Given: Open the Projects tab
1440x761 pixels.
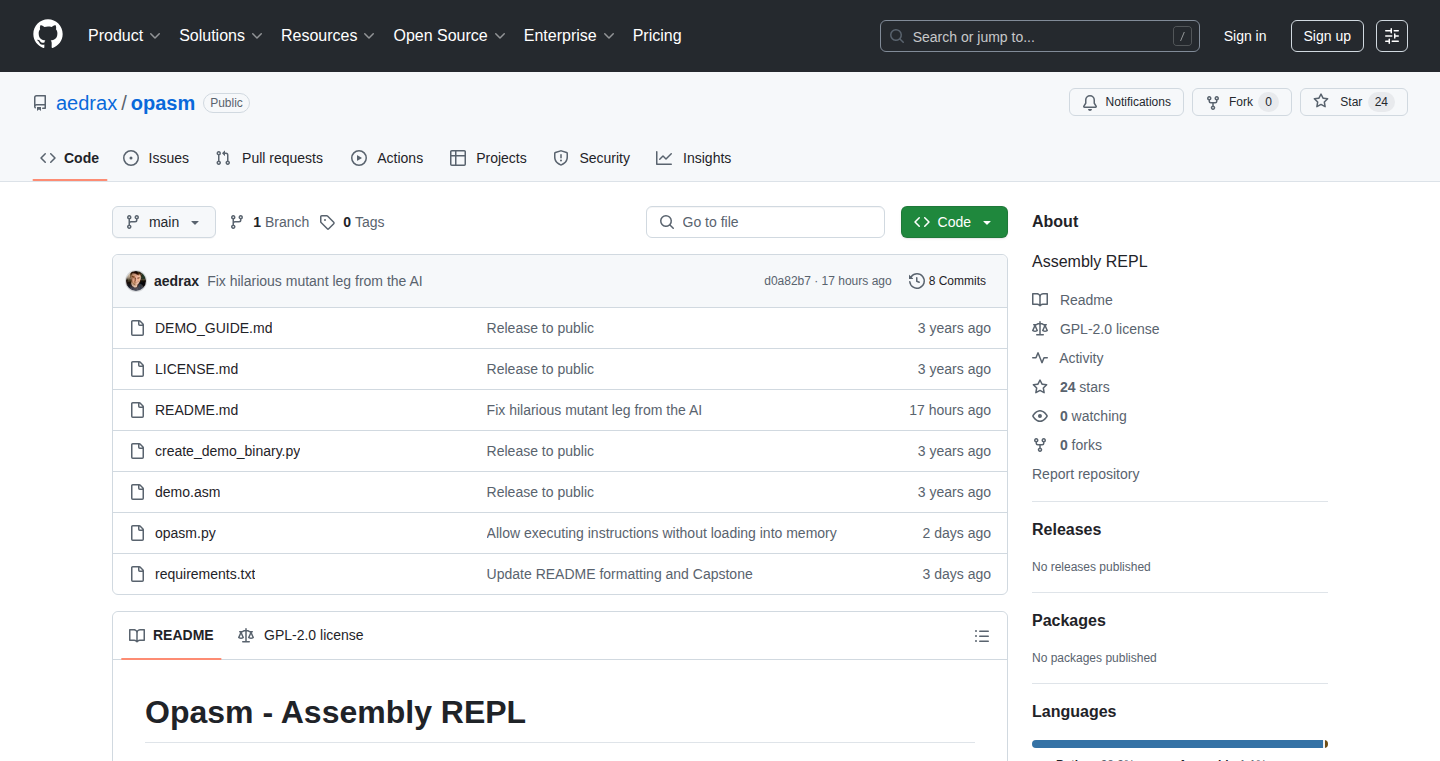Looking at the screenshot, I should click(x=488, y=158).
